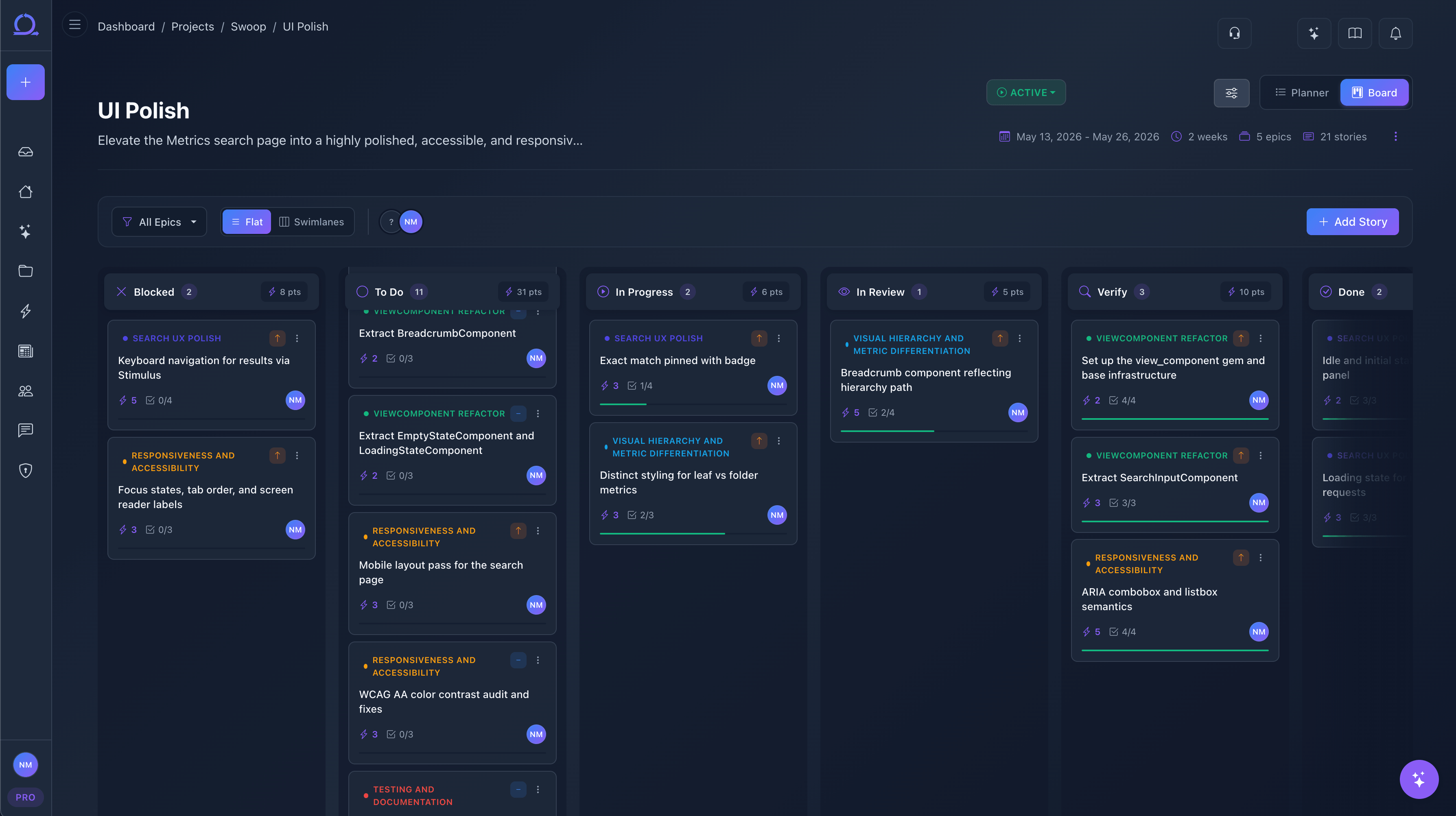This screenshot has width=1456, height=816.
Task: Click the Verify column header
Action: pyautogui.click(x=1174, y=292)
